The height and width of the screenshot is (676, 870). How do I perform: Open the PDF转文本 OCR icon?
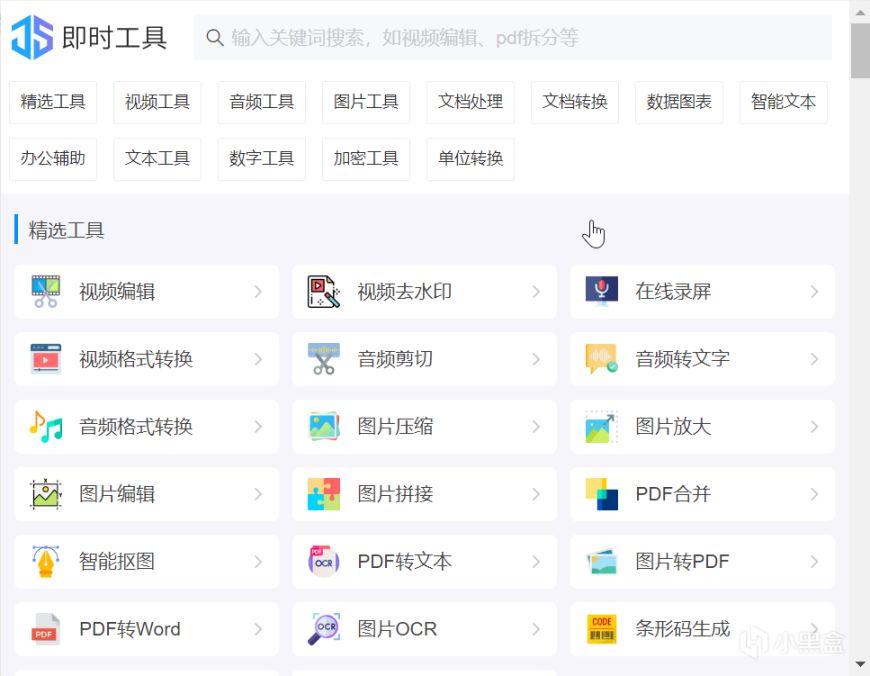[x=323, y=562]
